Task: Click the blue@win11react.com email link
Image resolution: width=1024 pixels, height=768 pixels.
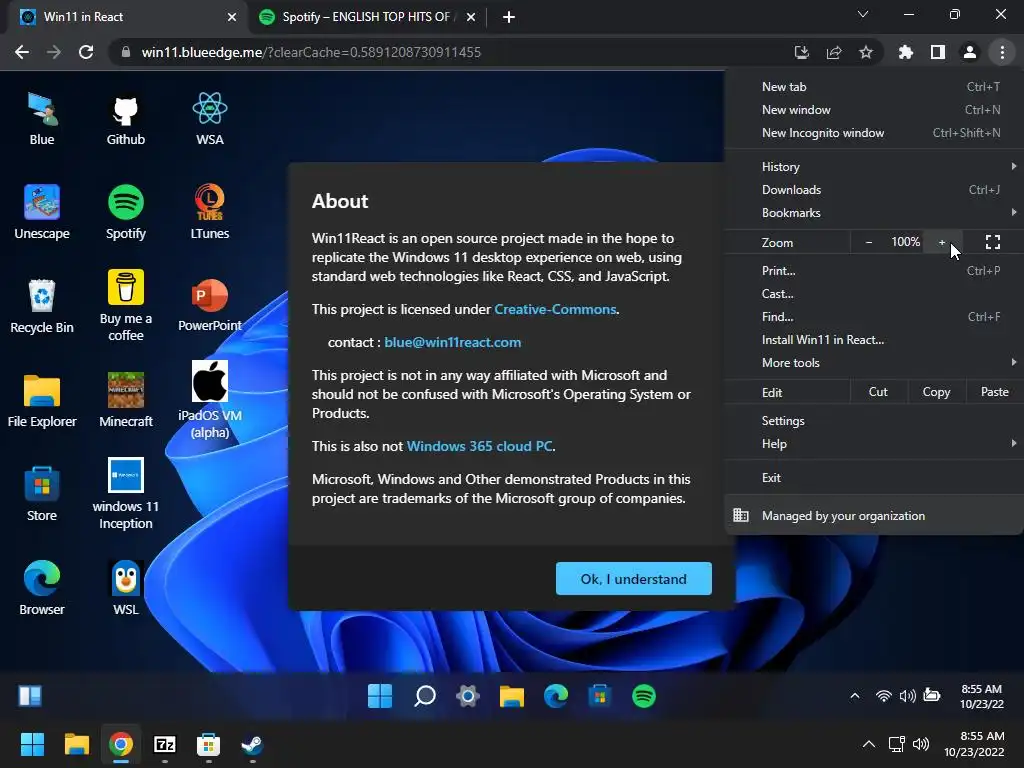Action: [453, 342]
